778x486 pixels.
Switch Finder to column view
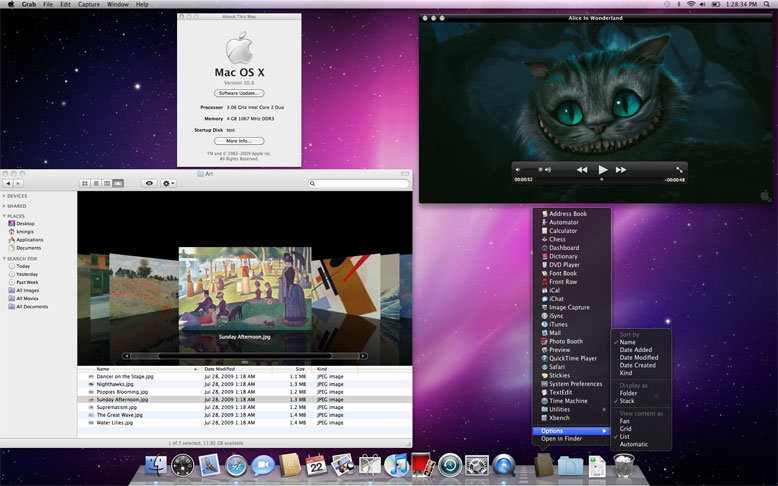tap(107, 184)
